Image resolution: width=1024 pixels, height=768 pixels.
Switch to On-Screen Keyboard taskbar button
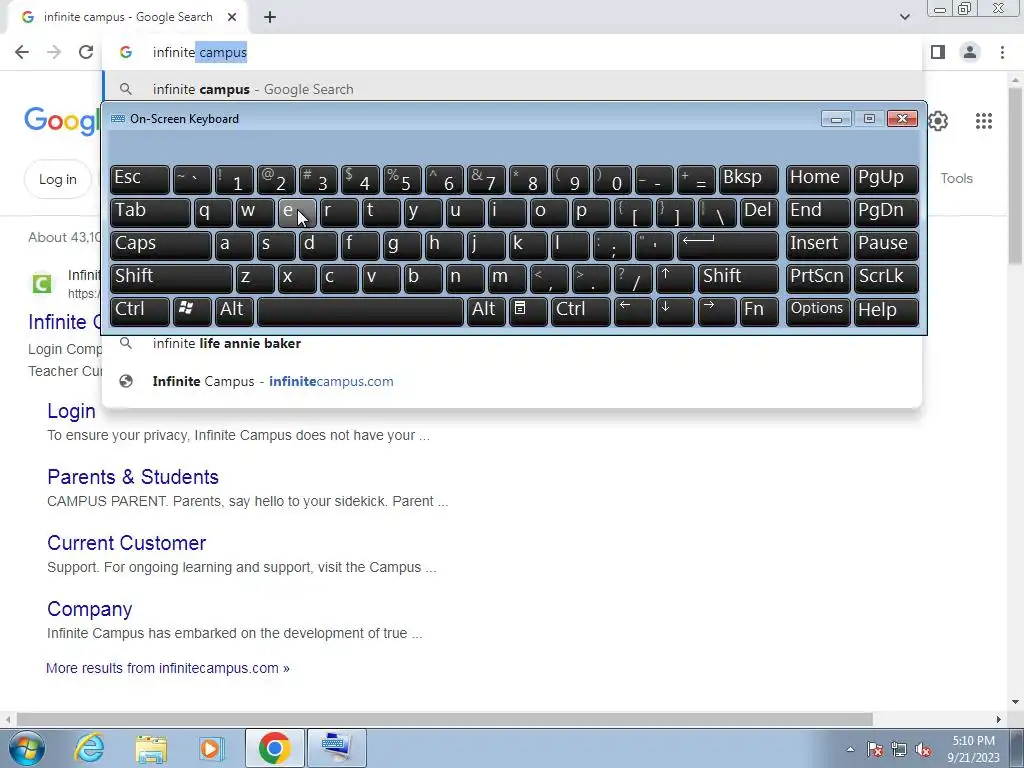[336, 748]
